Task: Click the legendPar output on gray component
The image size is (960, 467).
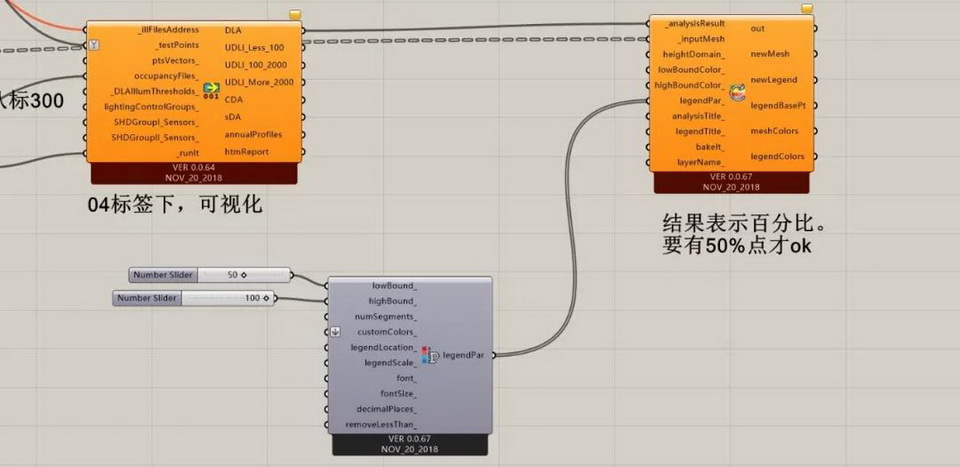Action: (464, 355)
